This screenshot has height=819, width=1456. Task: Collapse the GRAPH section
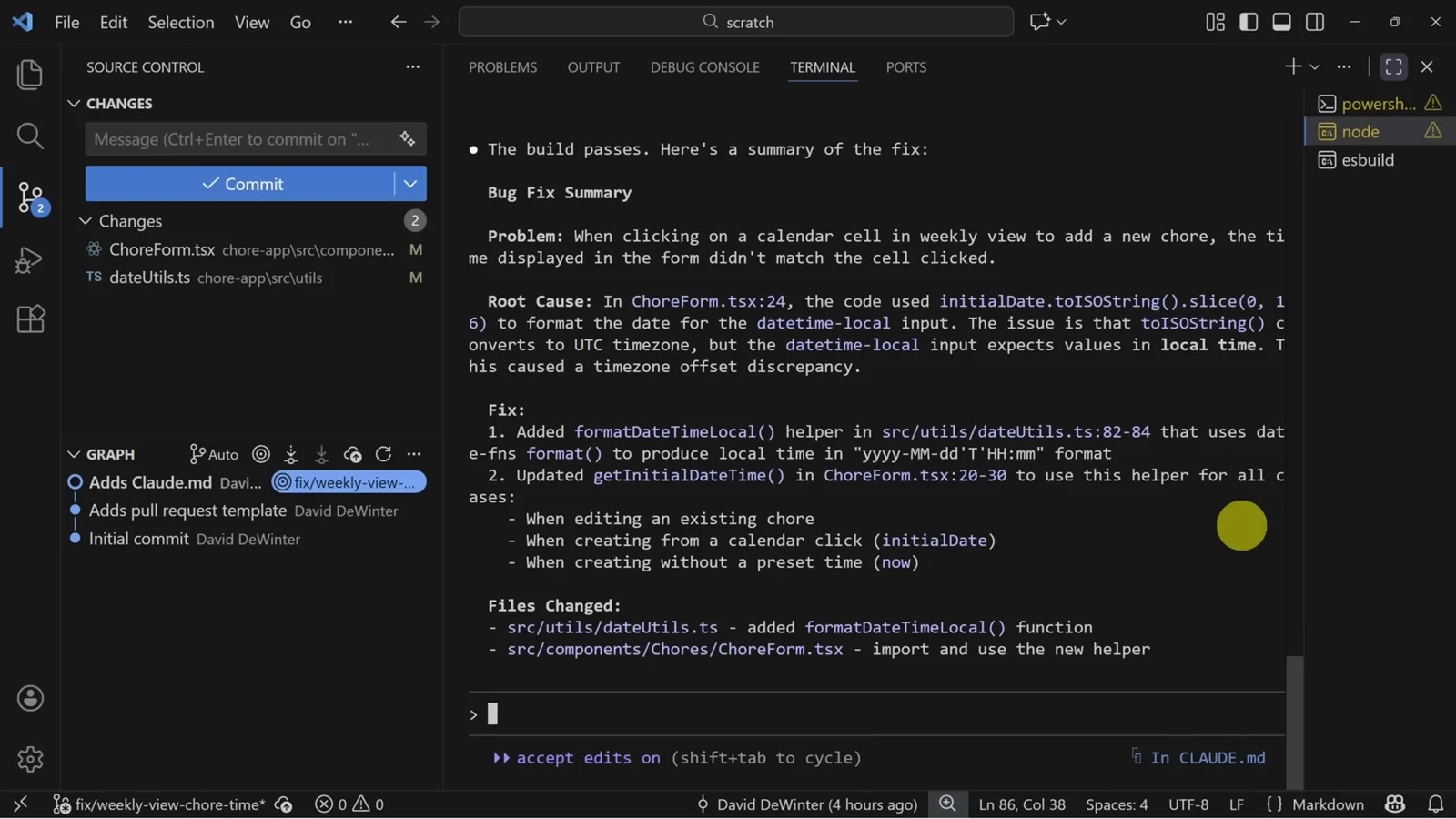pos(74,454)
